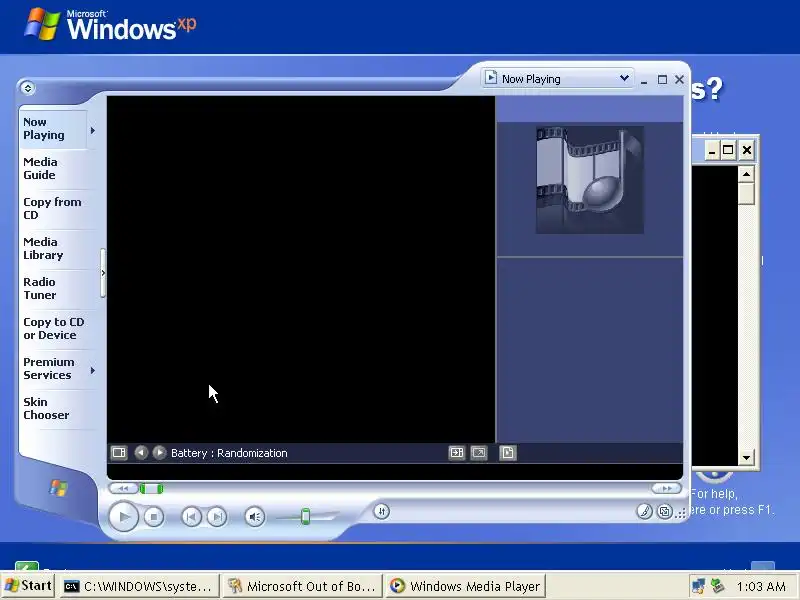Expand the arrow next to Premium Services

(93, 370)
